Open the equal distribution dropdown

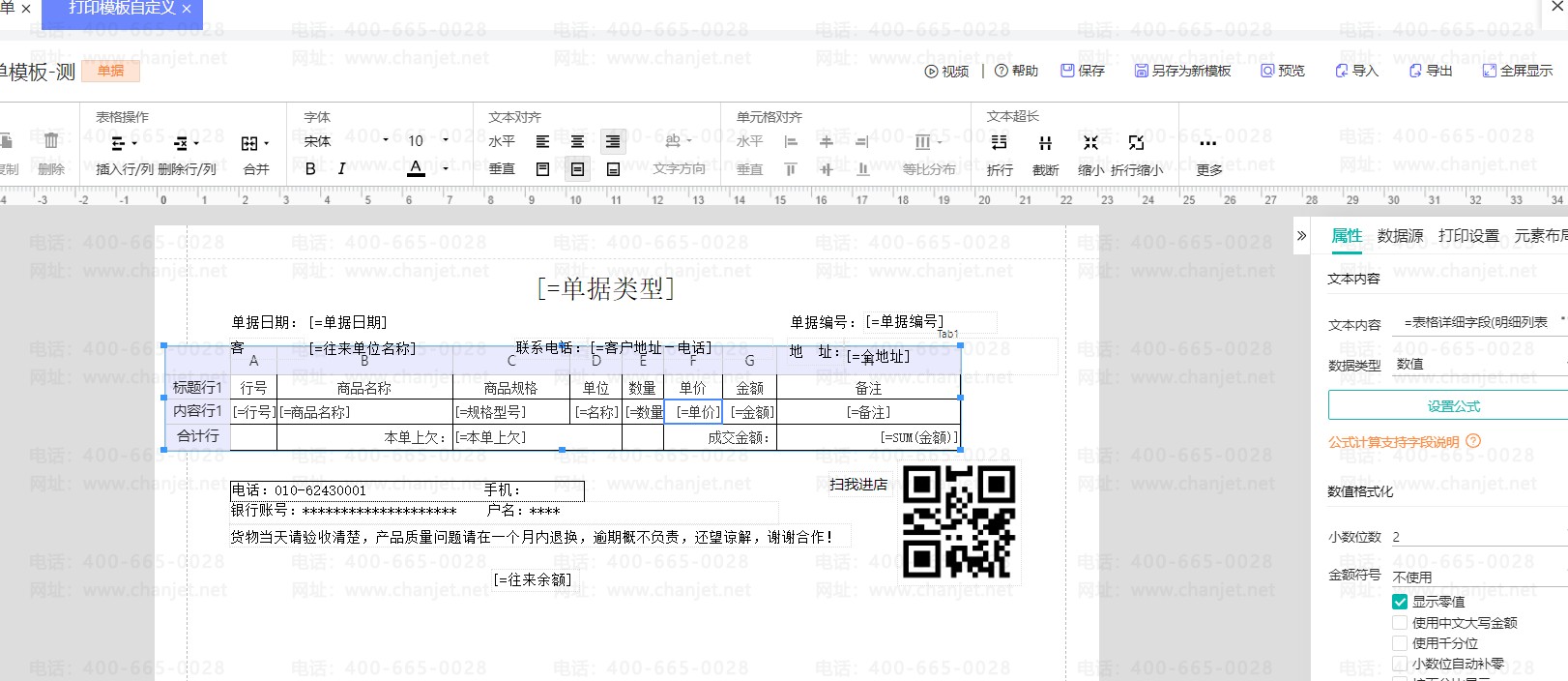tap(928, 142)
